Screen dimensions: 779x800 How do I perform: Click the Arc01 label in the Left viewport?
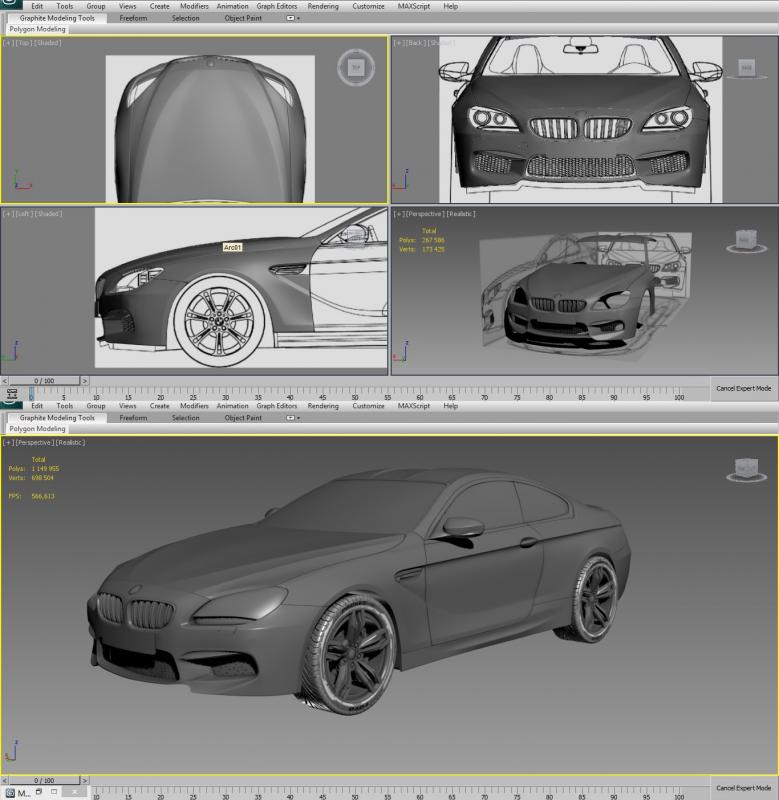(232, 247)
